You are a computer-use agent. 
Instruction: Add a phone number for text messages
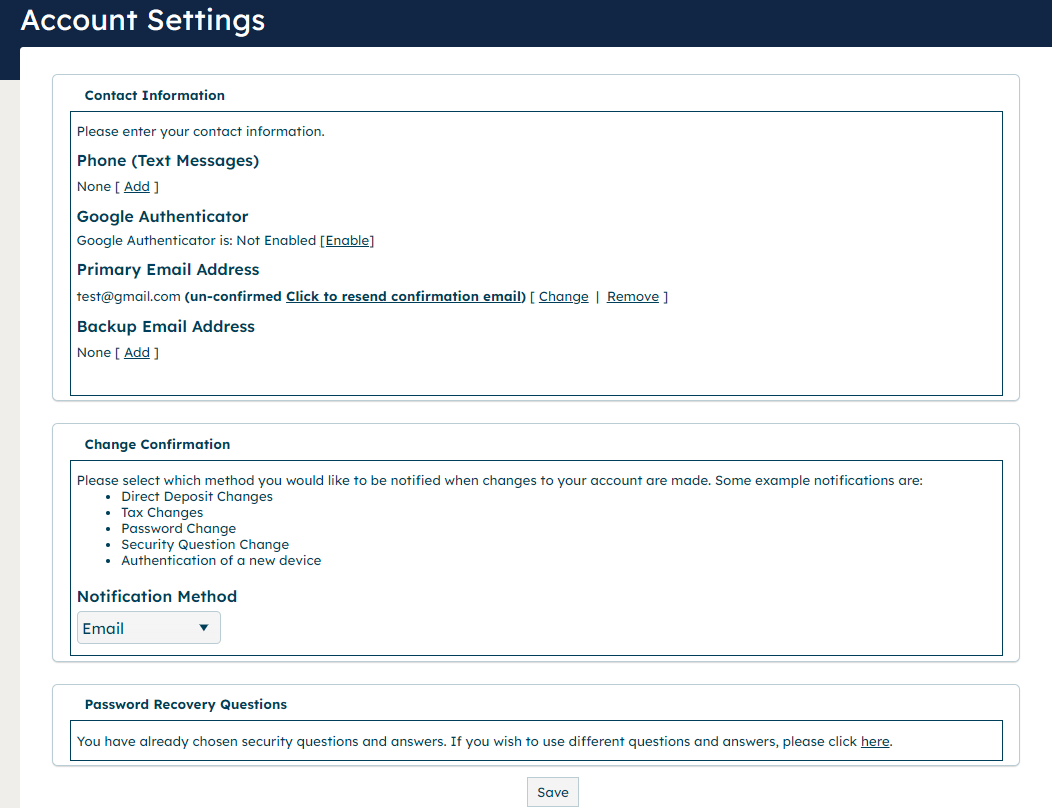[137, 187]
